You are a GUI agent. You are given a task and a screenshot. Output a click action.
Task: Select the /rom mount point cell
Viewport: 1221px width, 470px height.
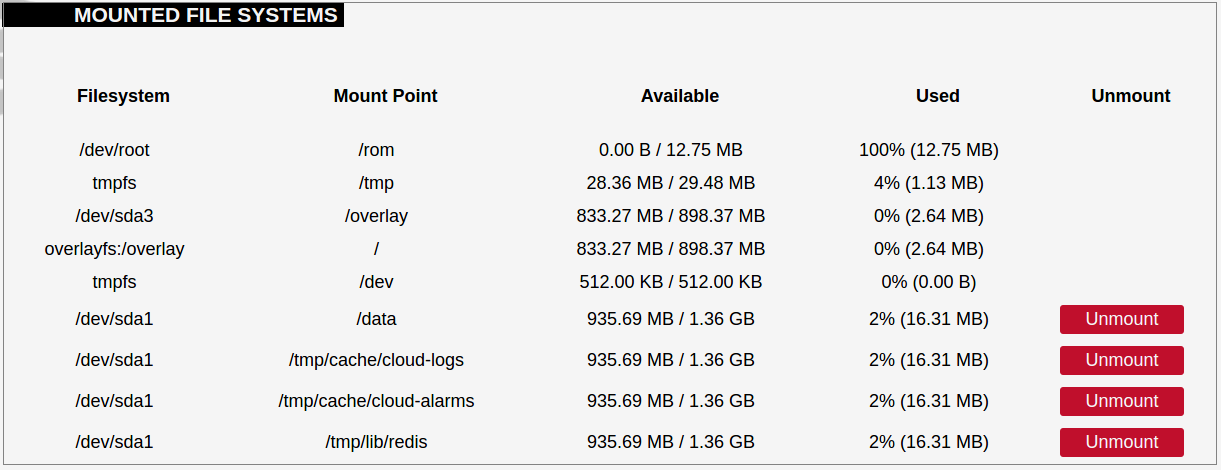coord(376,150)
